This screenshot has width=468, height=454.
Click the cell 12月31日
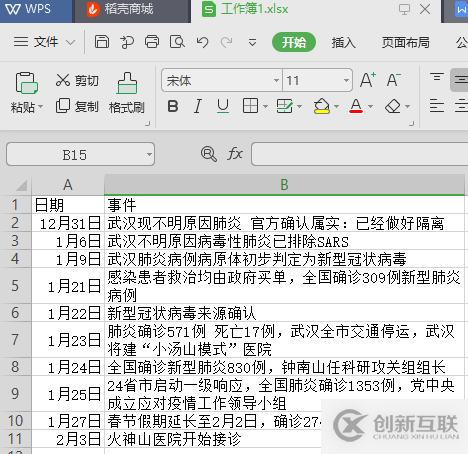click(68, 223)
